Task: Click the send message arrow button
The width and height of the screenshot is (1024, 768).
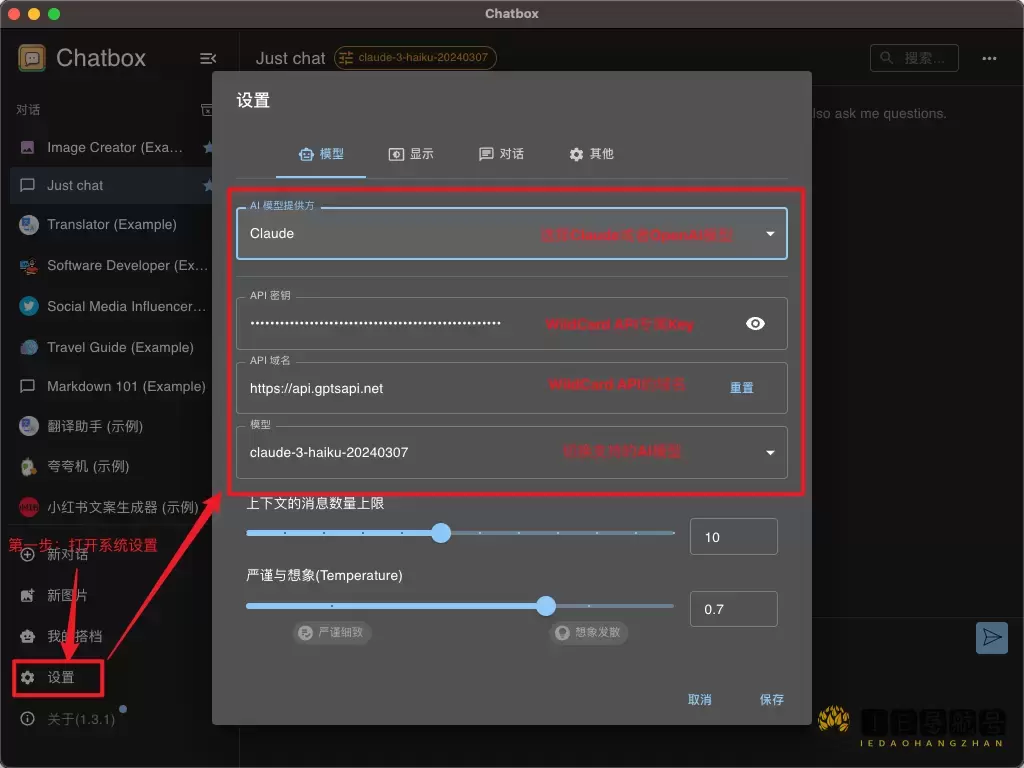Action: click(x=991, y=638)
